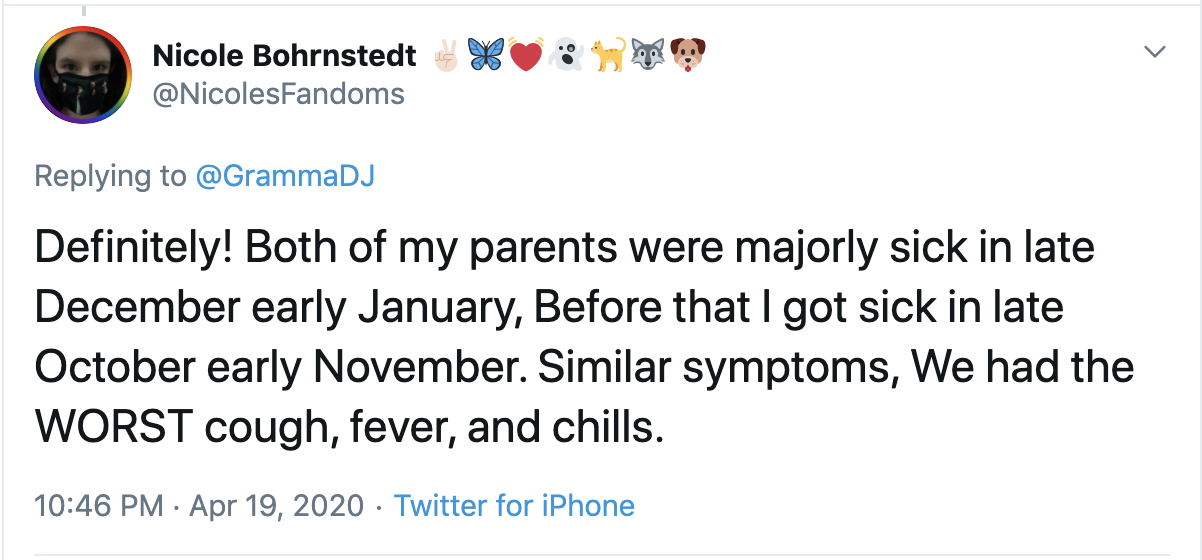Click the dog face emoji
Viewport: 1202px width, 560px height.
pos(686,57)
